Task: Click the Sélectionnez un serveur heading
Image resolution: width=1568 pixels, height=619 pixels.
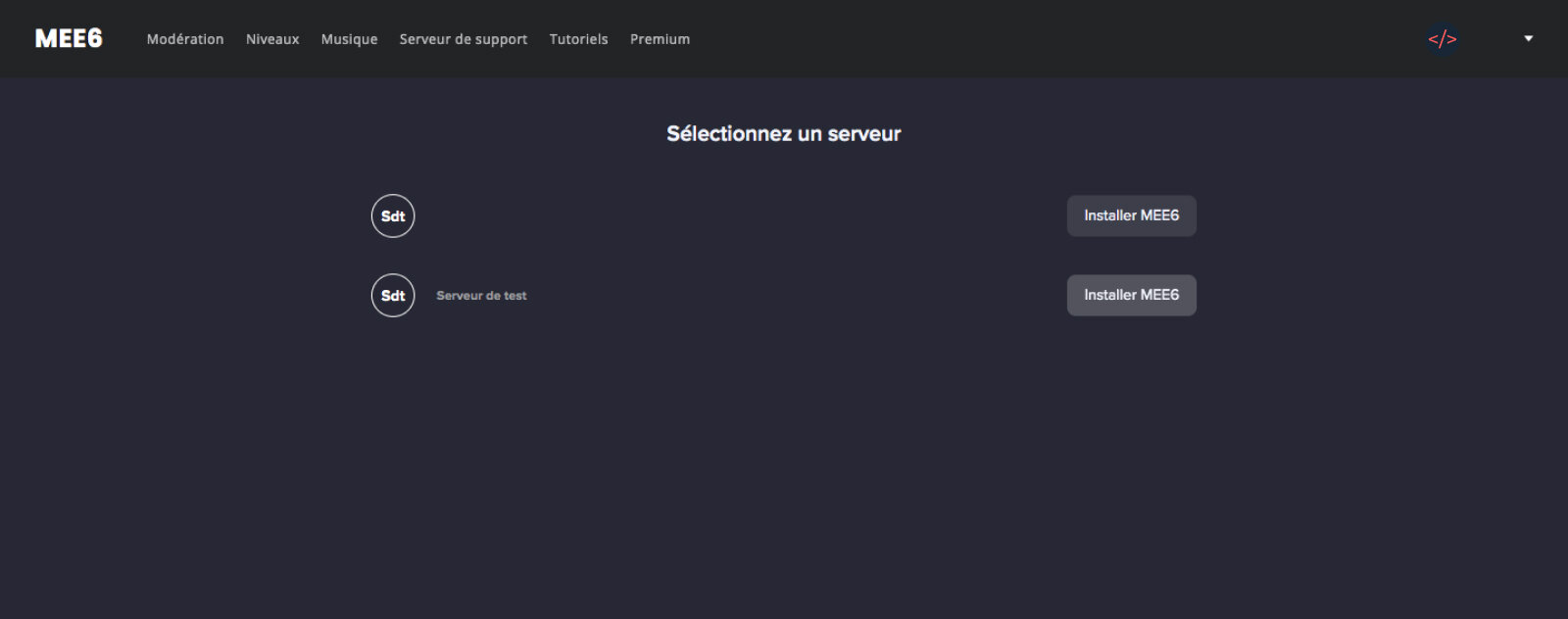Action: coord(784,134)
